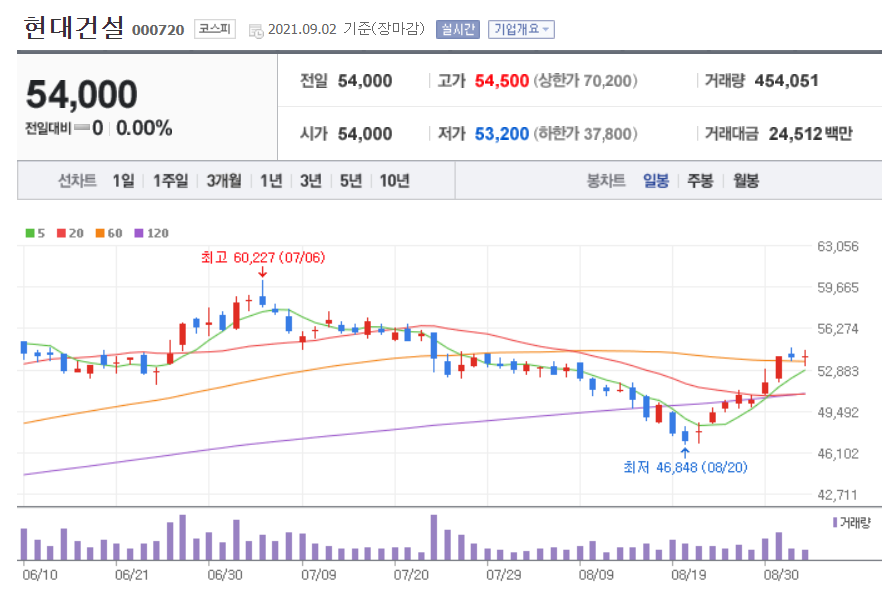Click the 42,711 price axis label
This screenshot has height=592, width=882.
click(838, 495)
